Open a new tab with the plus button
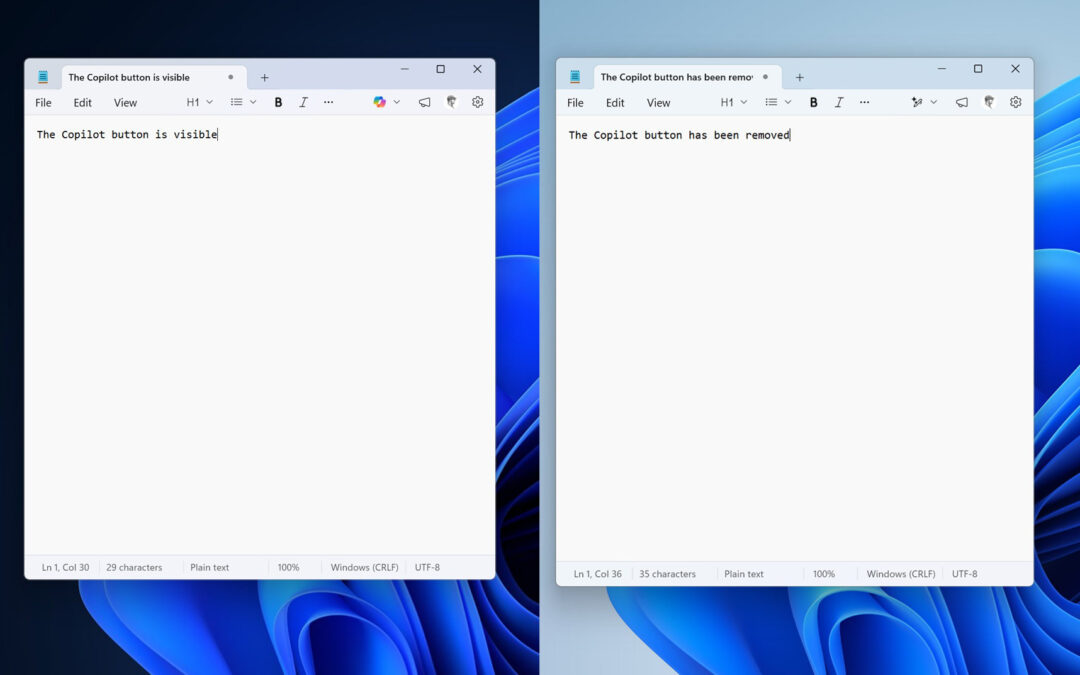Viewport: 1080px width, 675px height. (x=264, y=76)
